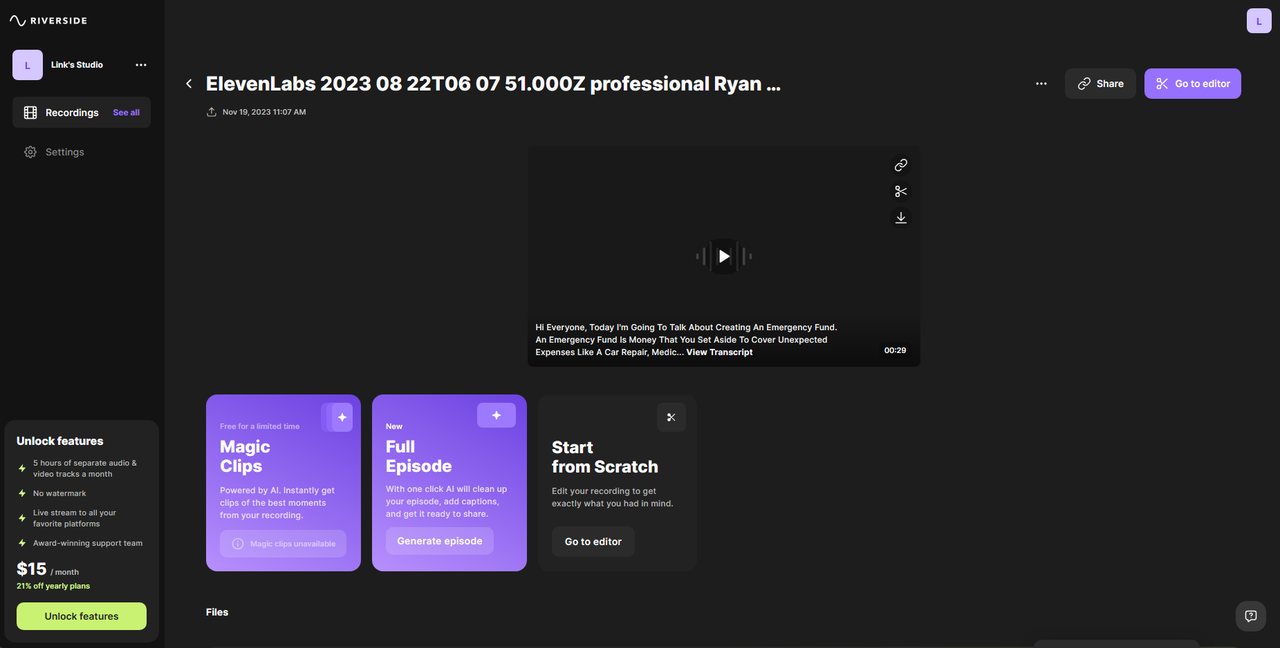The image size is (1280, 648).
Task: Click the Magic Clips card
Action: point(283,483)
